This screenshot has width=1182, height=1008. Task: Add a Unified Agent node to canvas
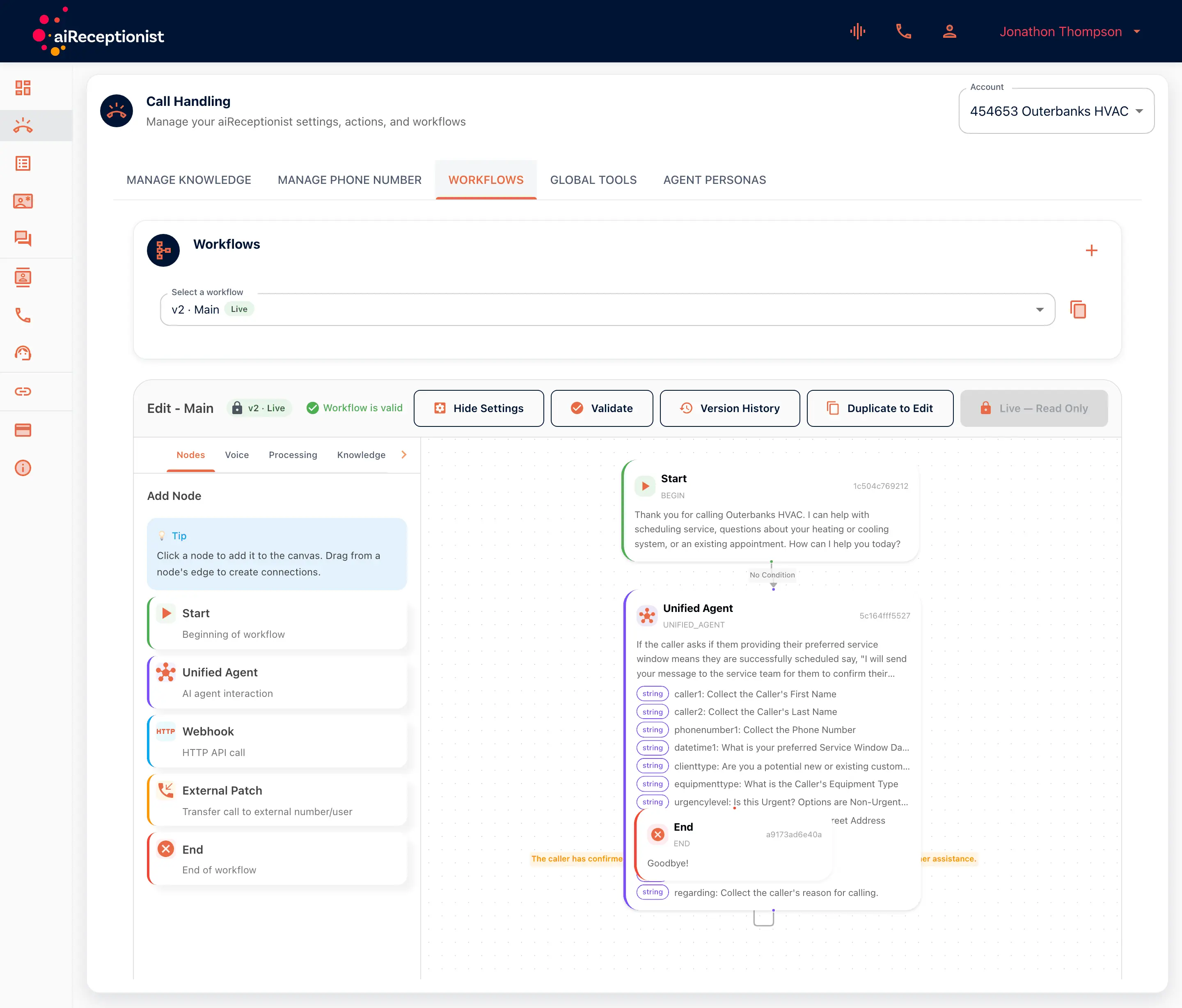277,683
